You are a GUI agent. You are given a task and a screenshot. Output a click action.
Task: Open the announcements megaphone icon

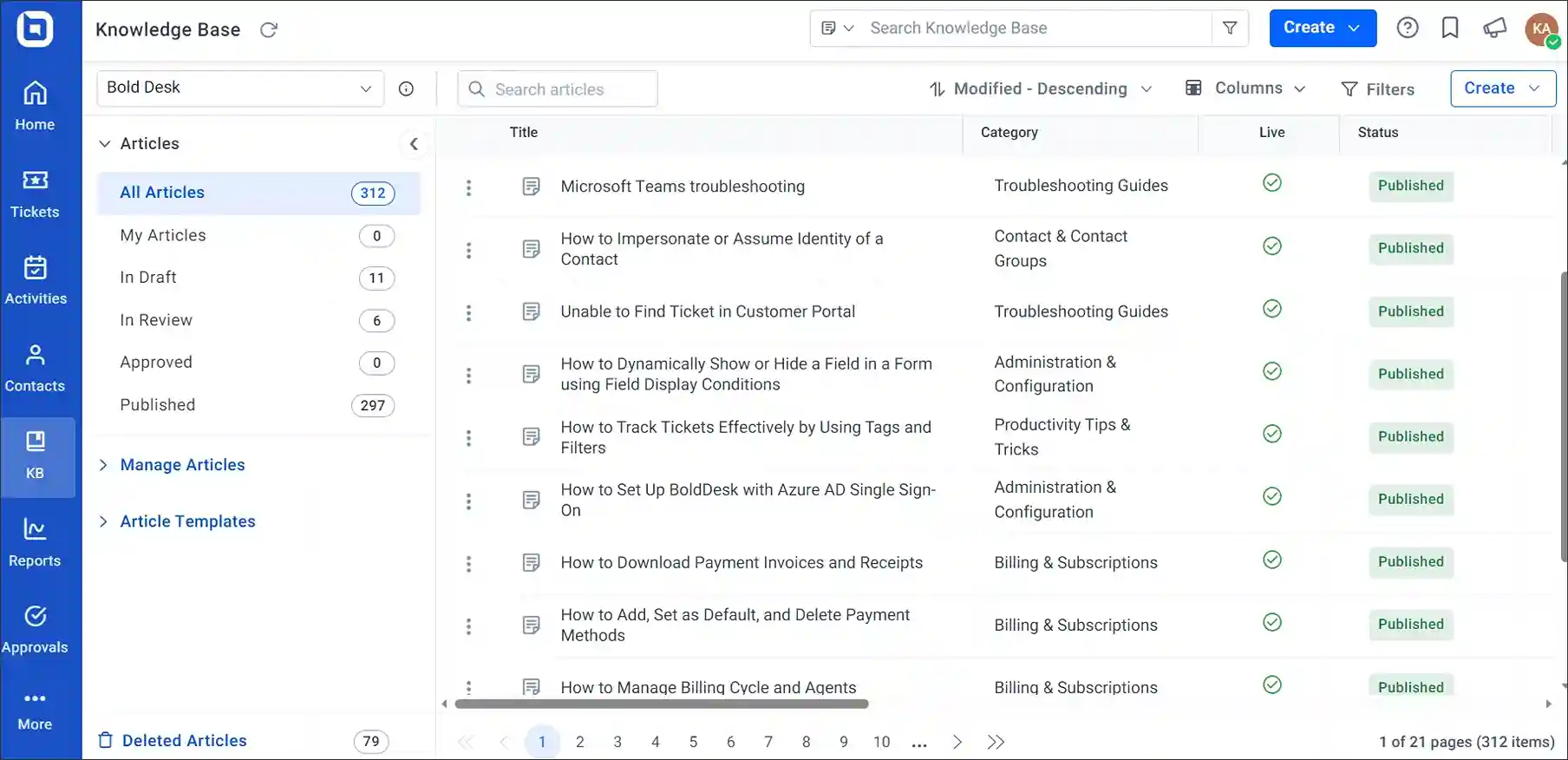click(x=1494, y=29)
